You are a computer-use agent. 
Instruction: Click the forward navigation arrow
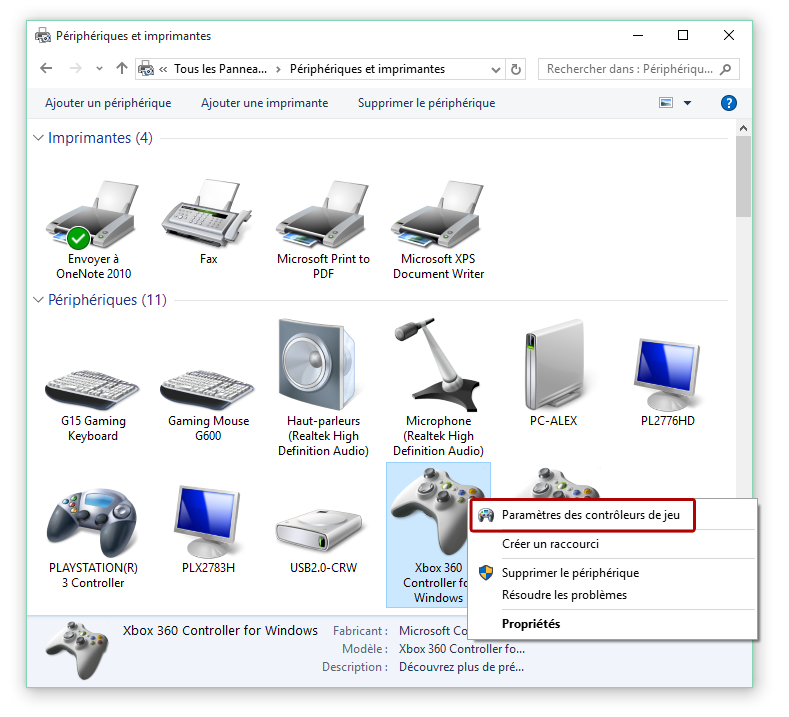75,68
